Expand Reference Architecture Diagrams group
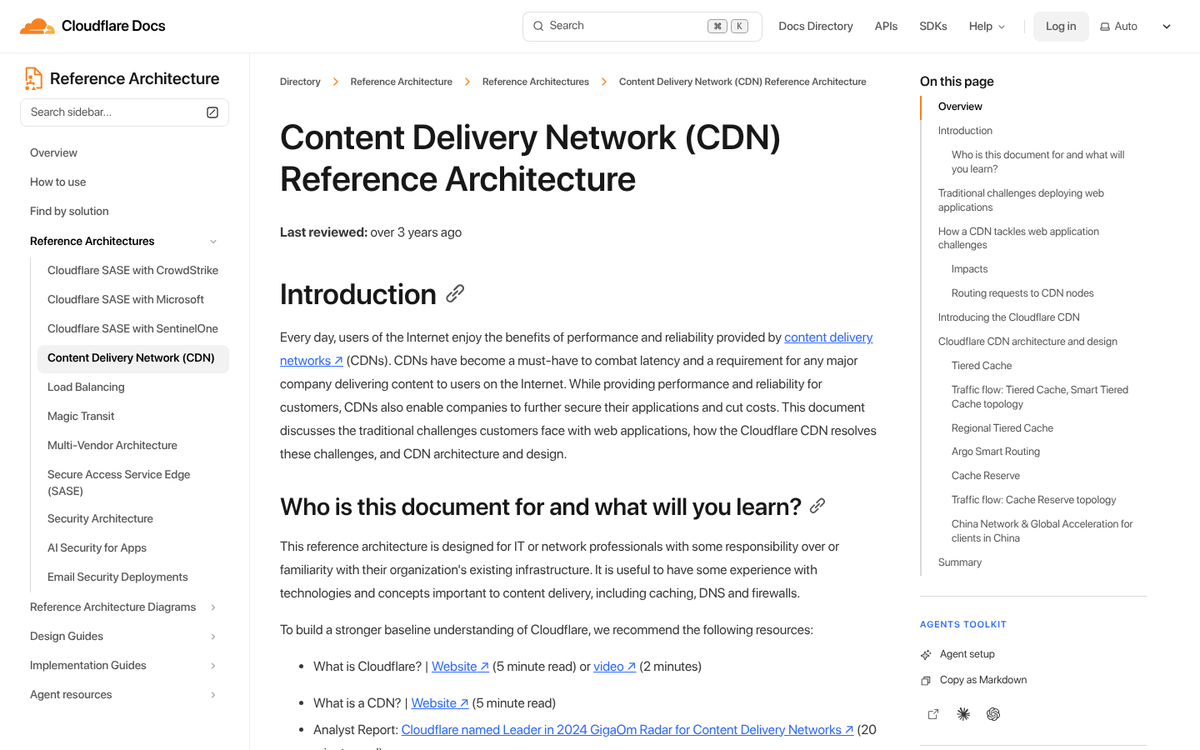1200x750 pixels. pos(213,607)
